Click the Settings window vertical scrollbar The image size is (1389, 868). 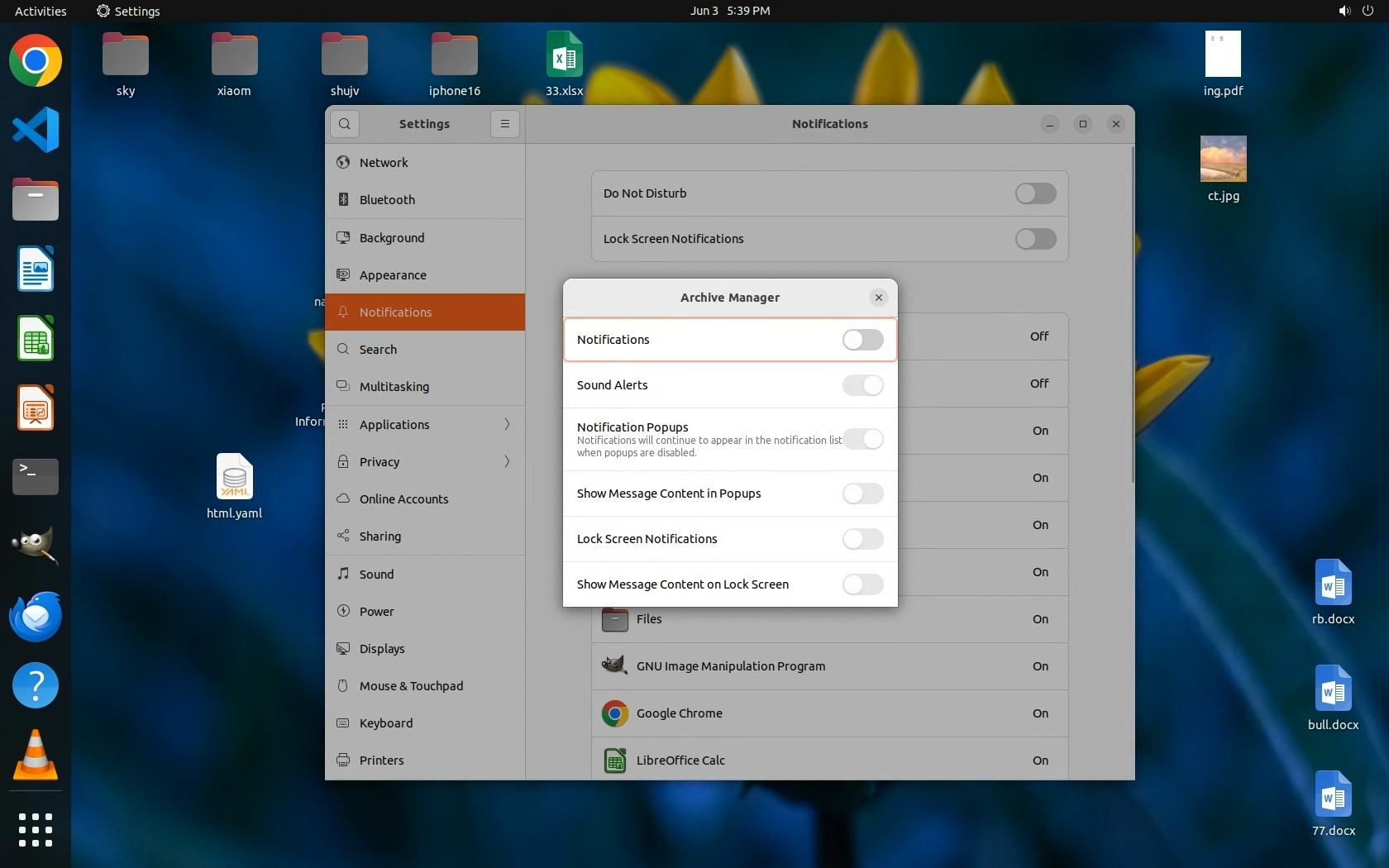1132,314
